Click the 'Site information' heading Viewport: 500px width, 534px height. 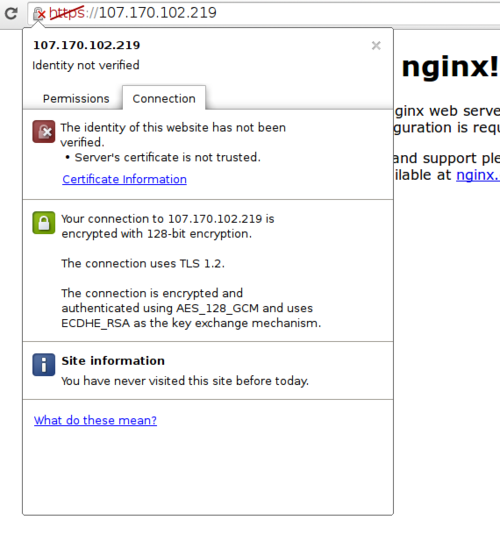[113, 361]
